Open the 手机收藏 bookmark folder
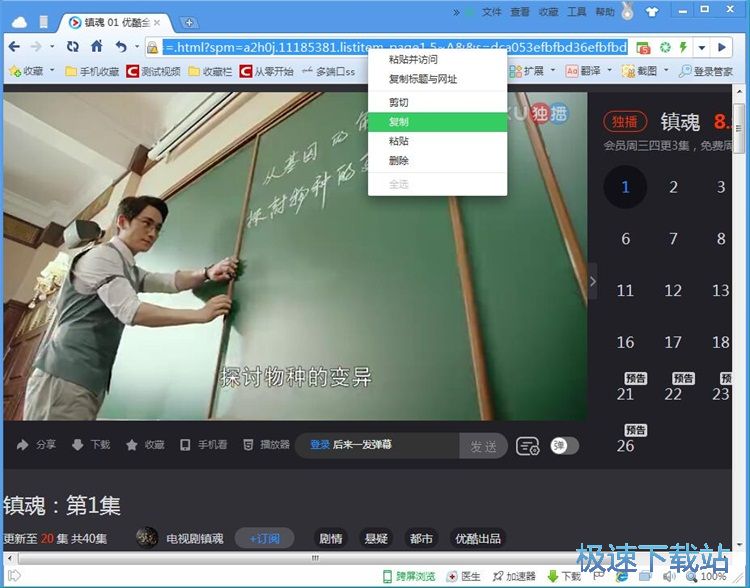This screenshot has height=588, width=750. click(x=92, y=71)
